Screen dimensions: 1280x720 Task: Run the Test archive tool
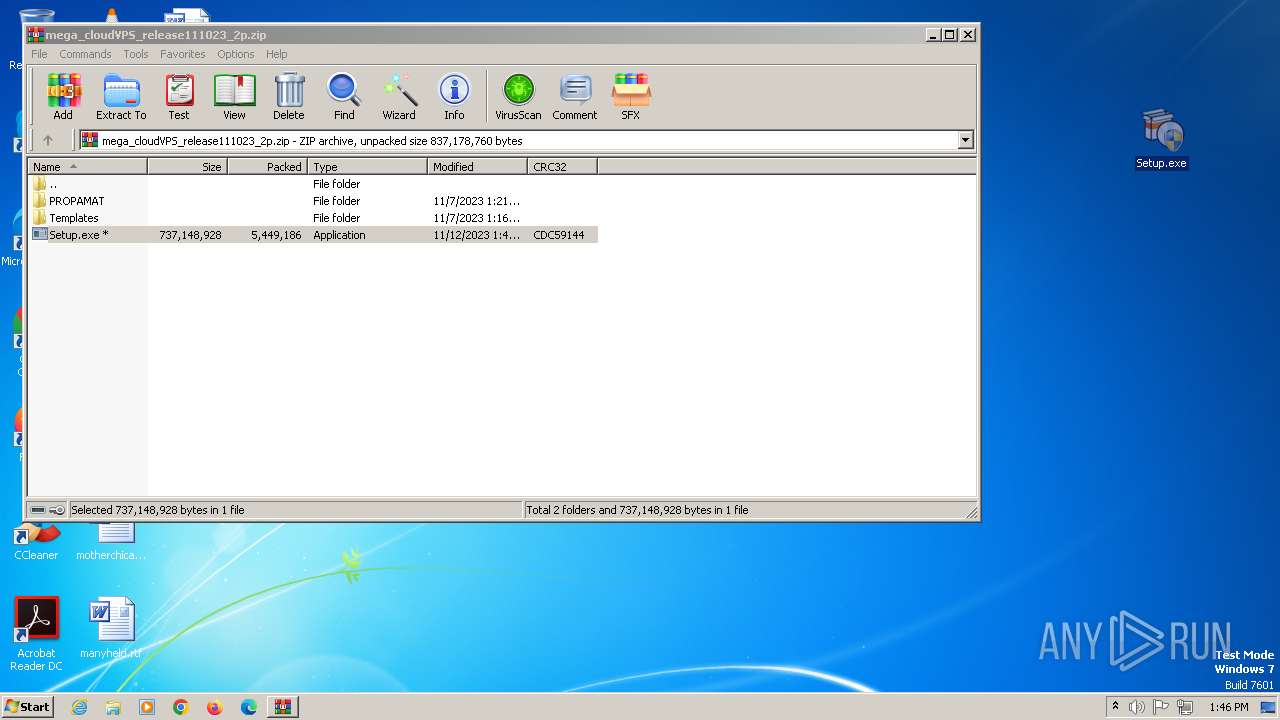coord(179,97)
